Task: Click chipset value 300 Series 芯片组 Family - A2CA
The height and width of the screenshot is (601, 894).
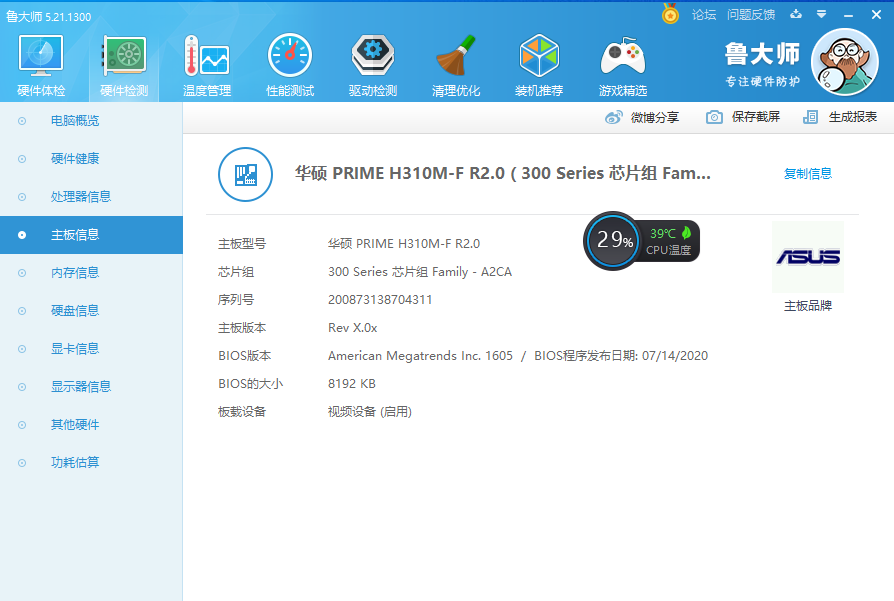Action: (x=420, y=272)
